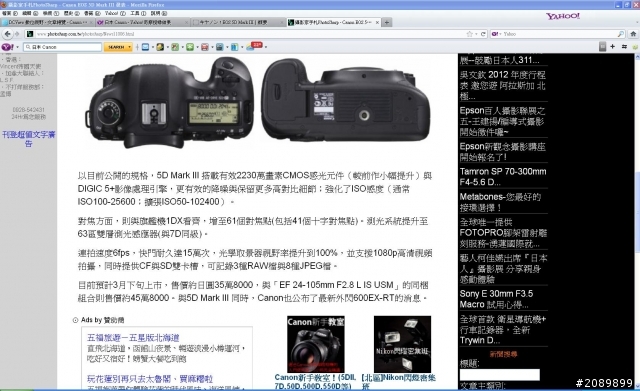Open the 說明 (Help) menu

159,13
